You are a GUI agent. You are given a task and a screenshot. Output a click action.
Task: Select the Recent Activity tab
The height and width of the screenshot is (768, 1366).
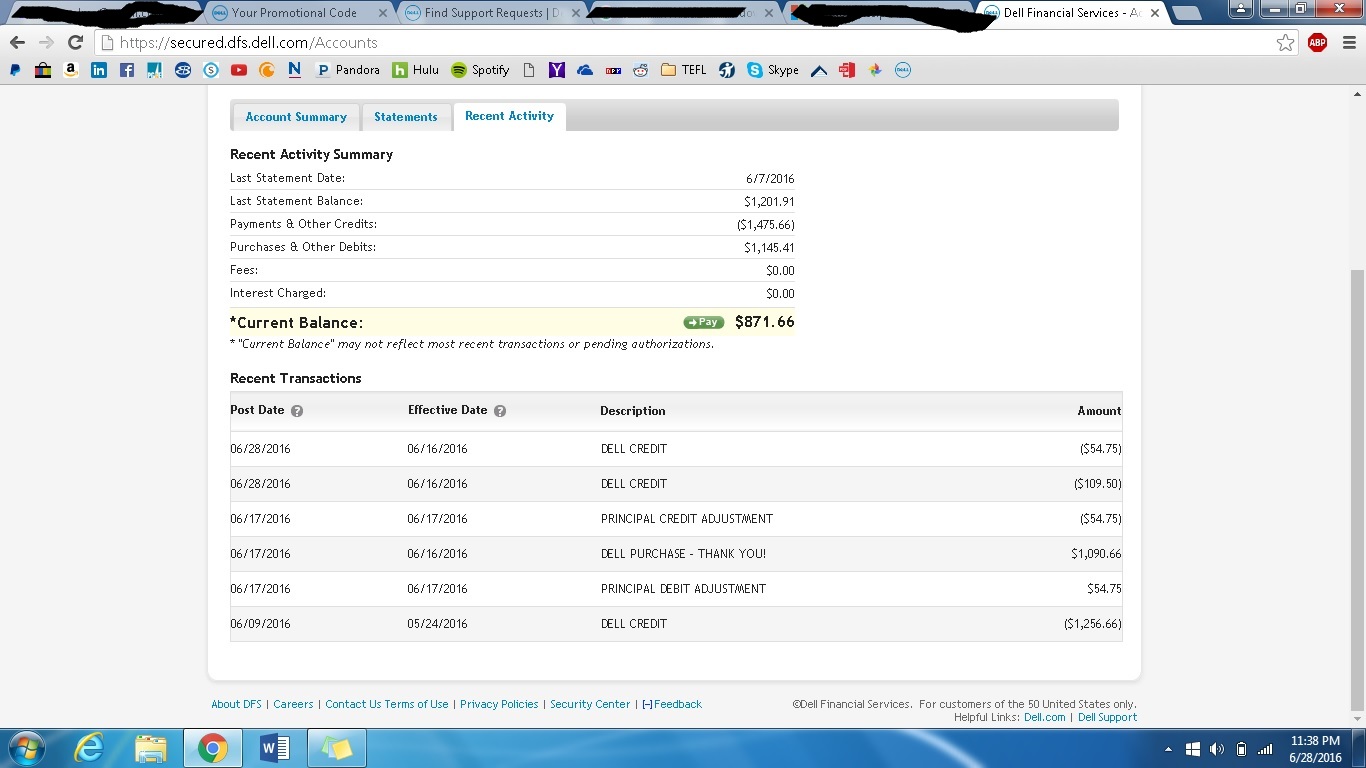coord(509,116)
